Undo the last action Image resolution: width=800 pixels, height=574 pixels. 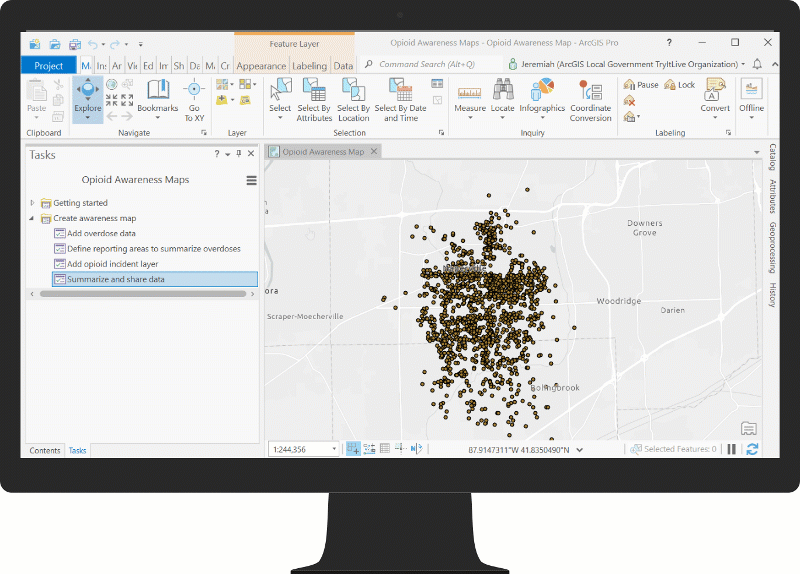coord(93,44)
